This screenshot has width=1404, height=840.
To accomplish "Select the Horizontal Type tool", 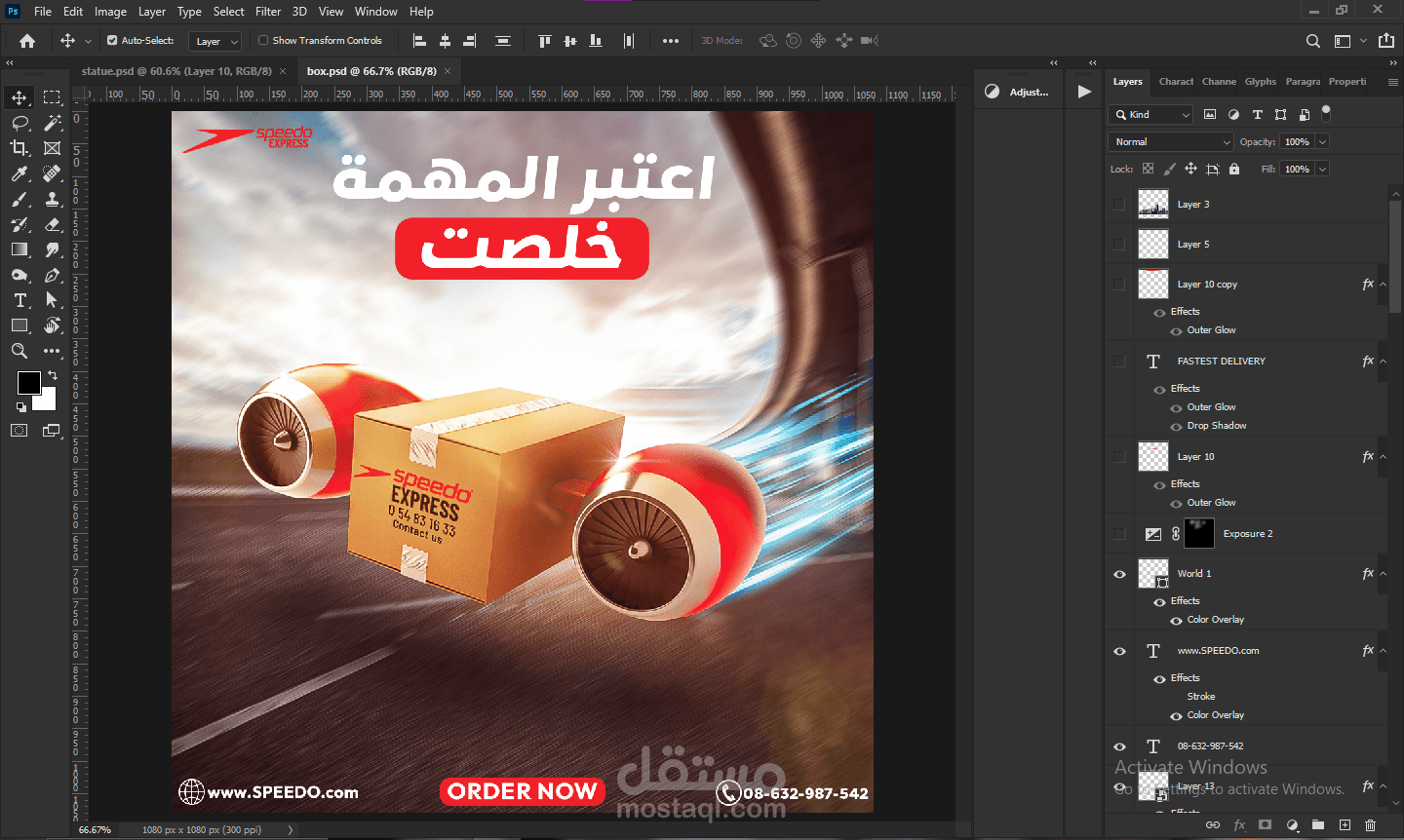I will pos(19,300).
